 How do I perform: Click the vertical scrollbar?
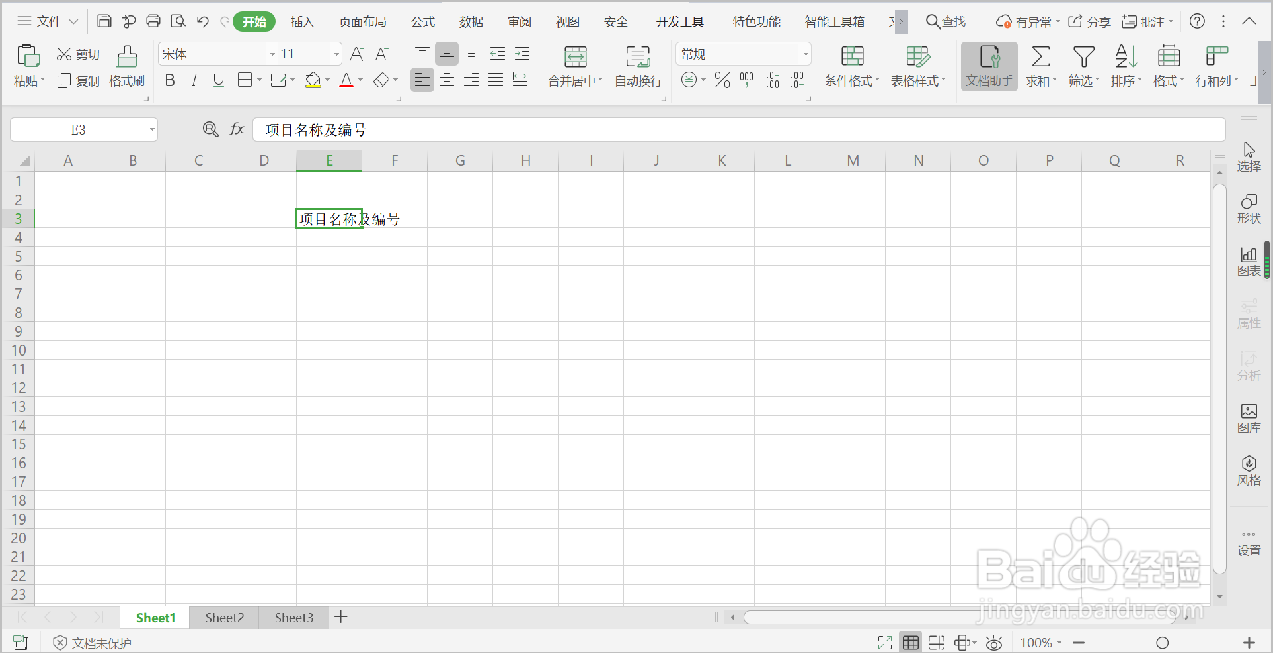1218,378
